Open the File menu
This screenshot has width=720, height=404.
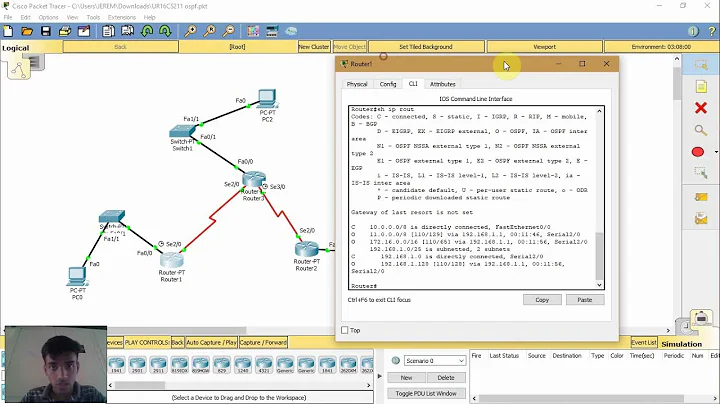click(8, 17)
